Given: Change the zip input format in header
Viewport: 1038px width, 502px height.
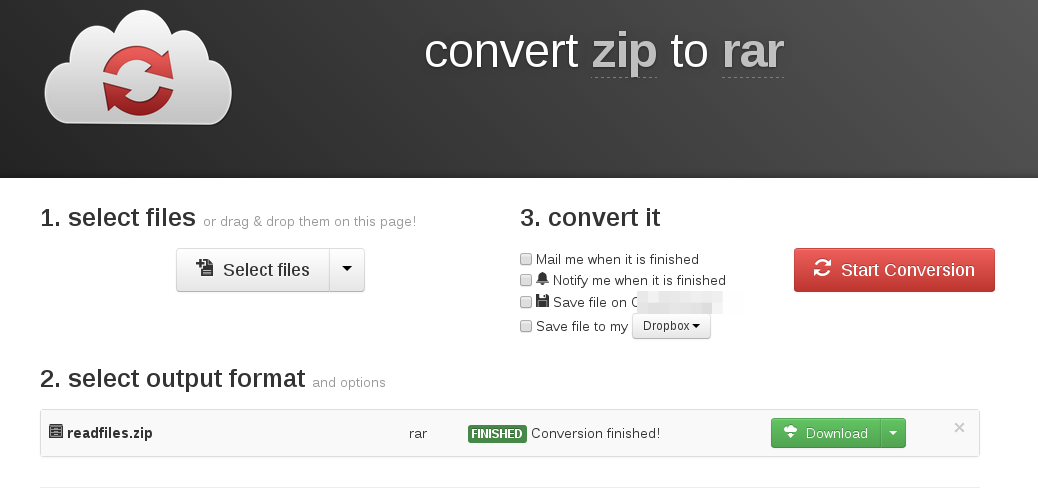Looking at the screenshot, I should click(x=624, y=52).
